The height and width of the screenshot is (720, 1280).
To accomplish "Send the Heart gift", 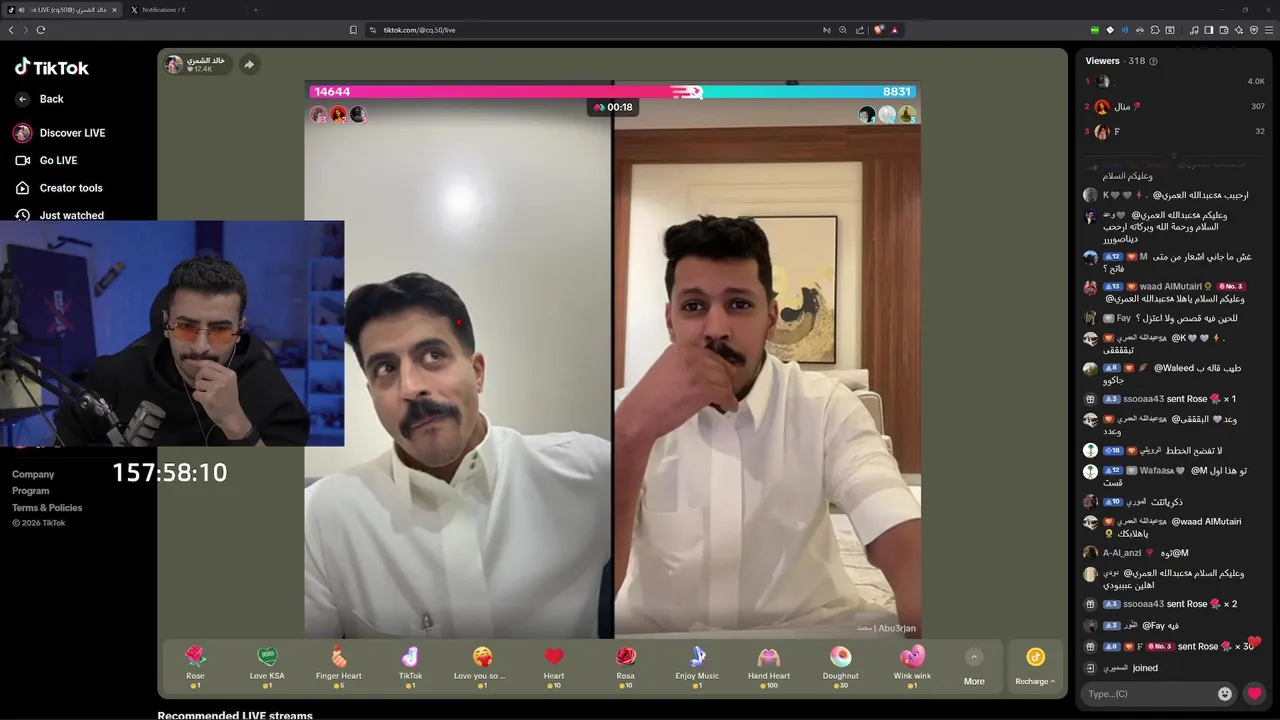I will tap(554, 667).
